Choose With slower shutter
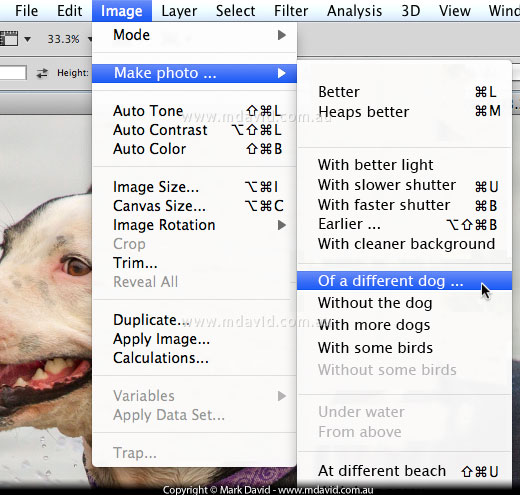Viewport: 520px width, 495px height. click(x=404, y=185)
